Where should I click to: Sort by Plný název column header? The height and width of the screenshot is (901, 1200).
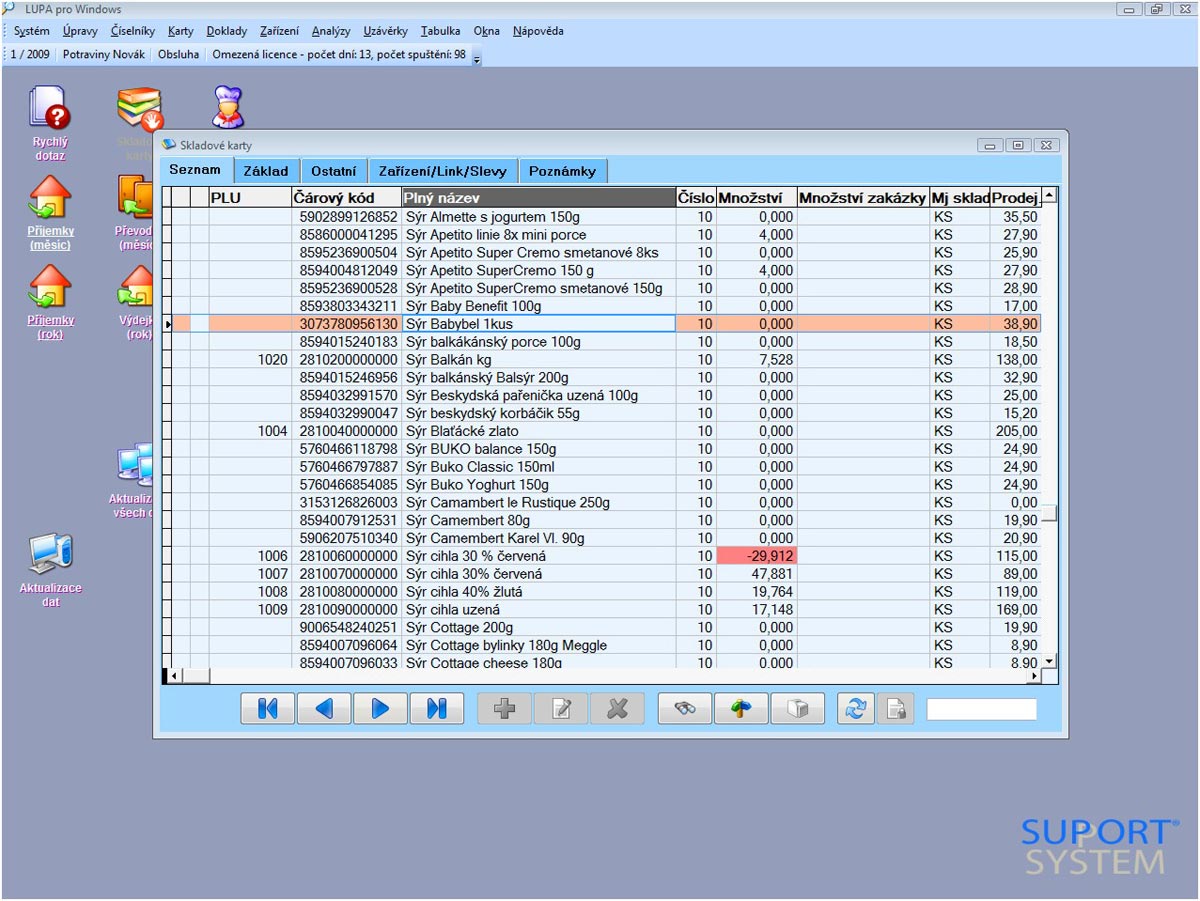point(539,198)
